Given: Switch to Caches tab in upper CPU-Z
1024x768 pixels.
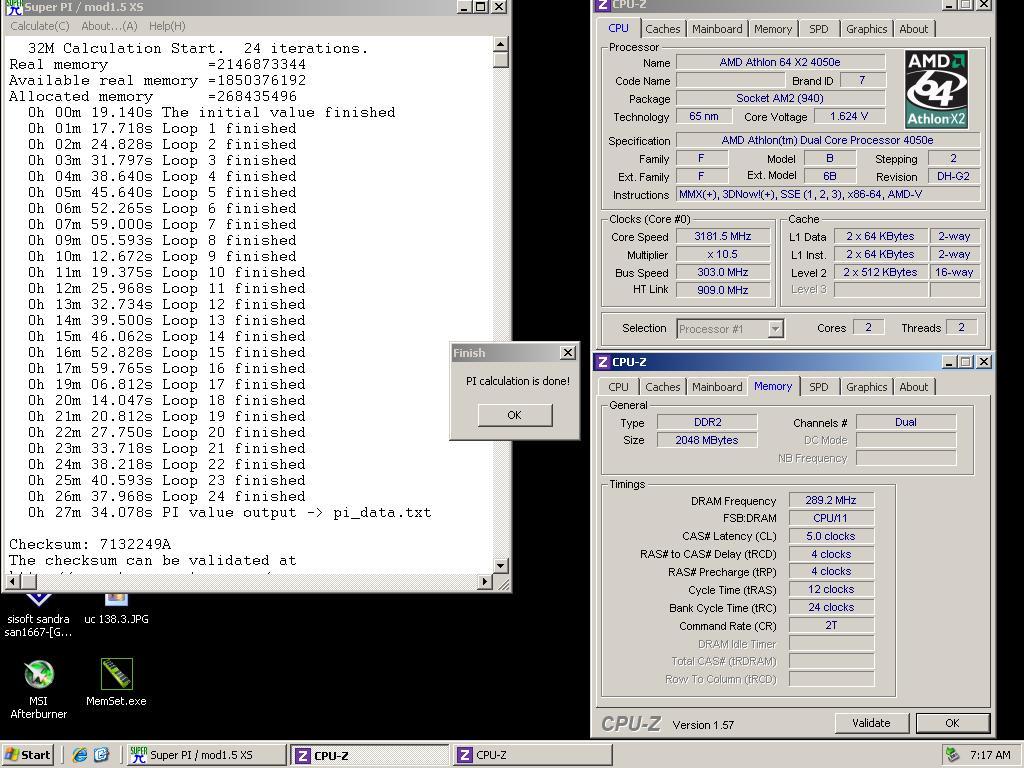Looking at the screenshot, I should click(662, 29).
